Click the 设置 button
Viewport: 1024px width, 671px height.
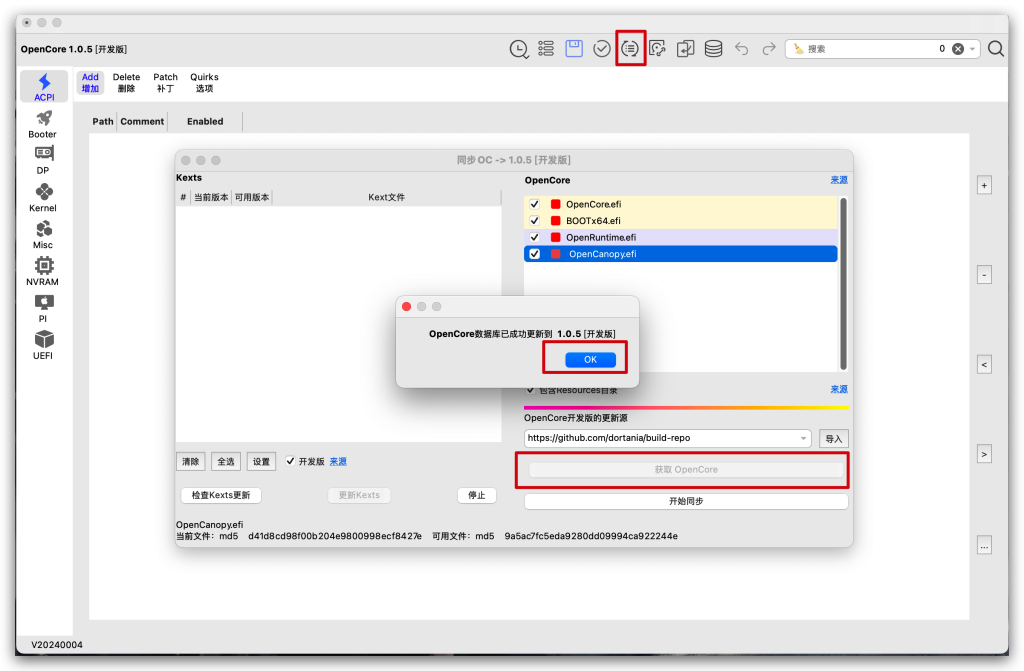pos(261,461)
